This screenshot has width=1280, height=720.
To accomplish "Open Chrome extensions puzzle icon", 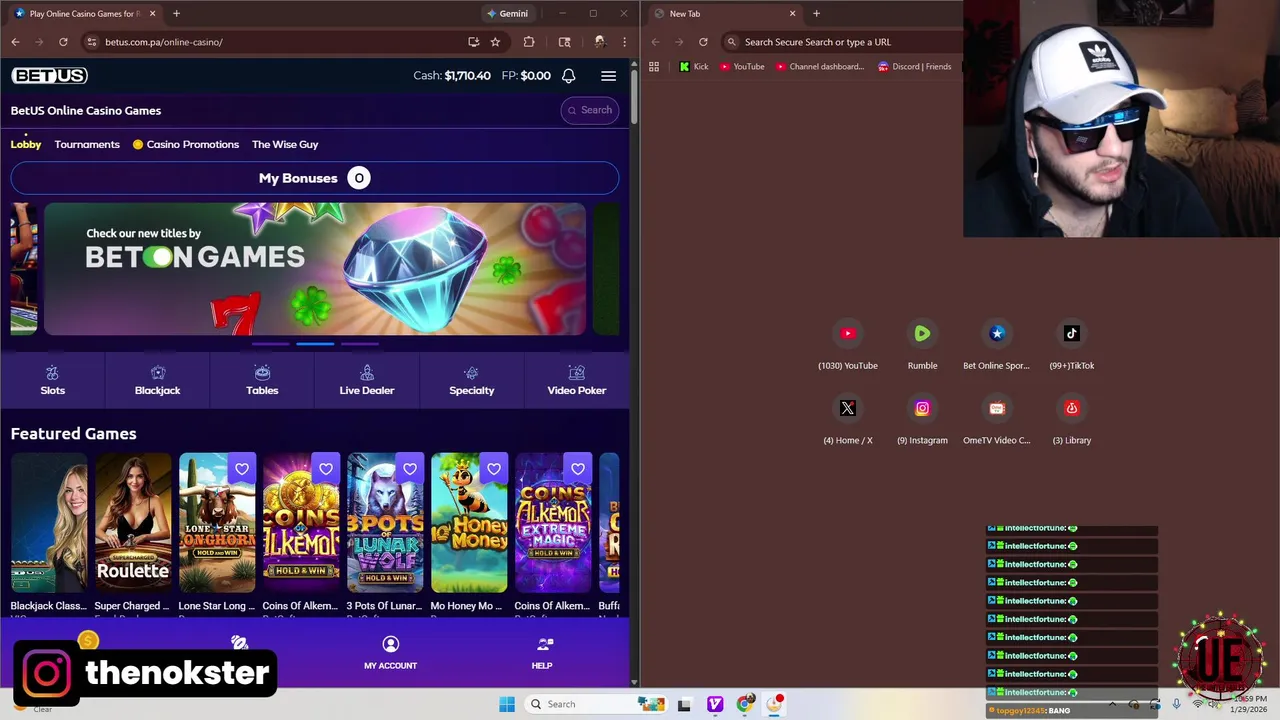I will point(529,42).
